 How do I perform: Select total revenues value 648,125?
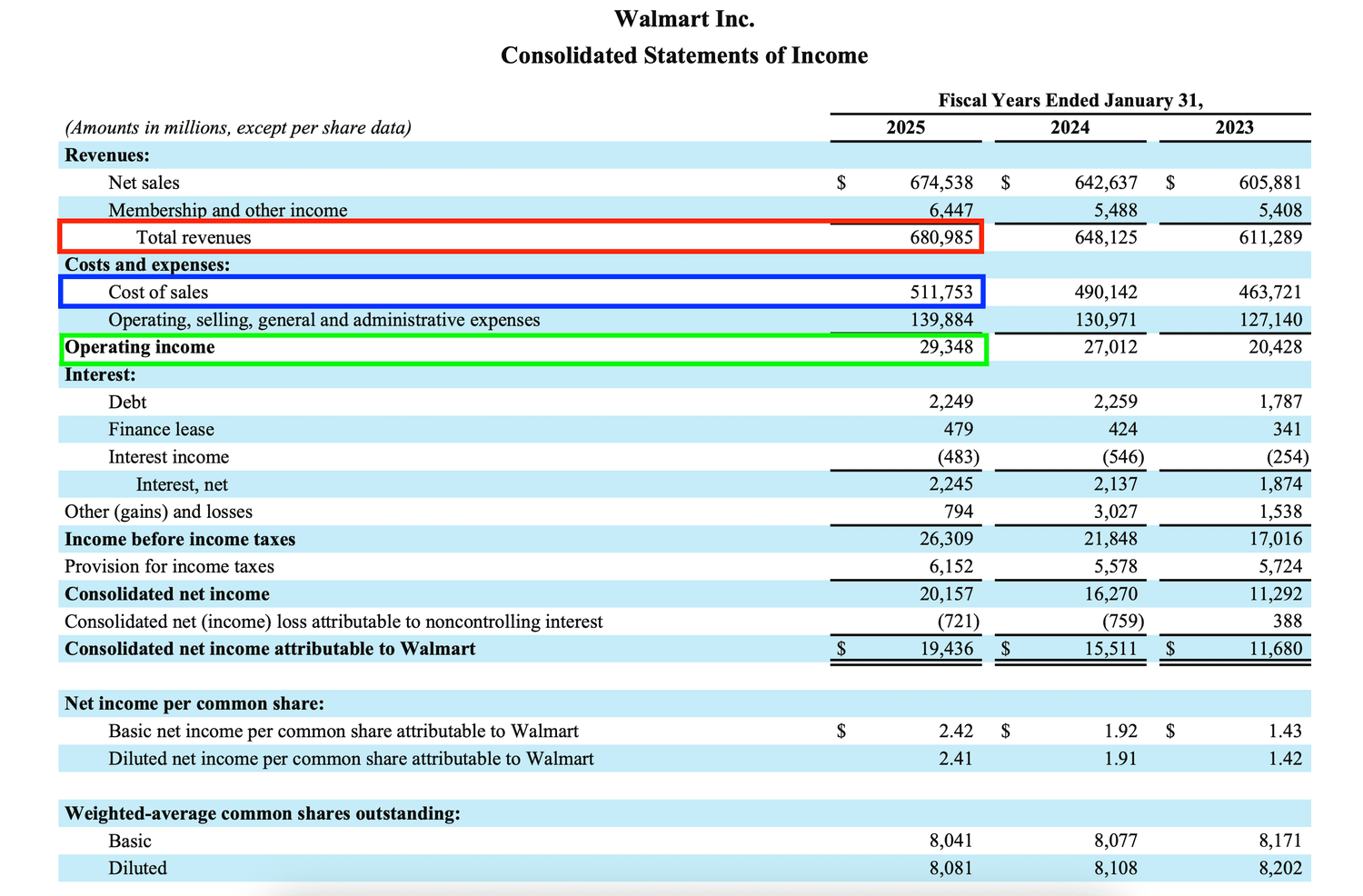click(x=1106, y=238)
